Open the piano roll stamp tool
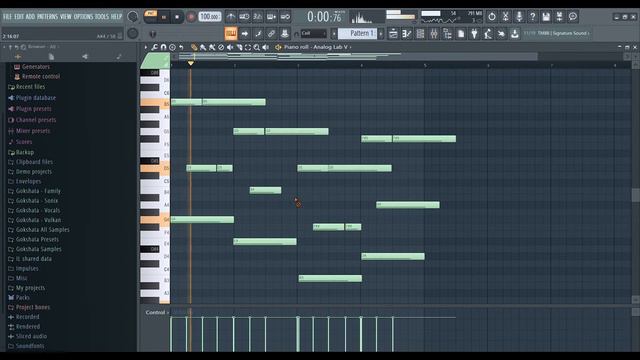640x360 pixels. coord(172,47)
